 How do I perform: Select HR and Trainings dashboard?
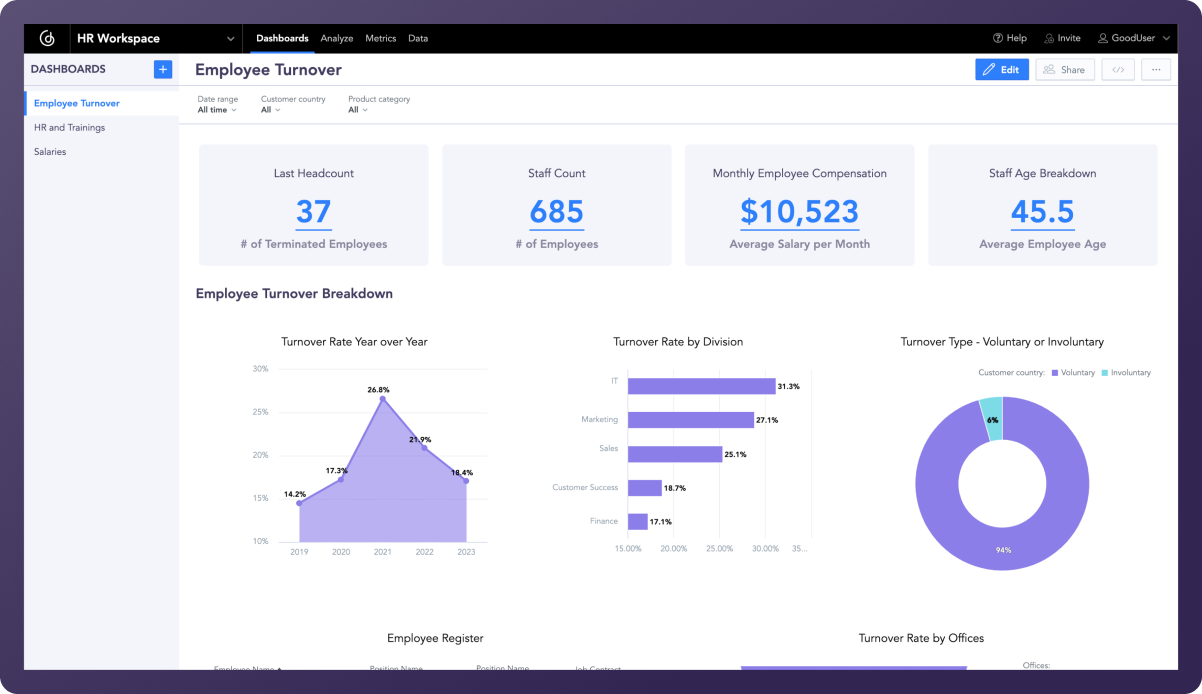click(69, 128)
